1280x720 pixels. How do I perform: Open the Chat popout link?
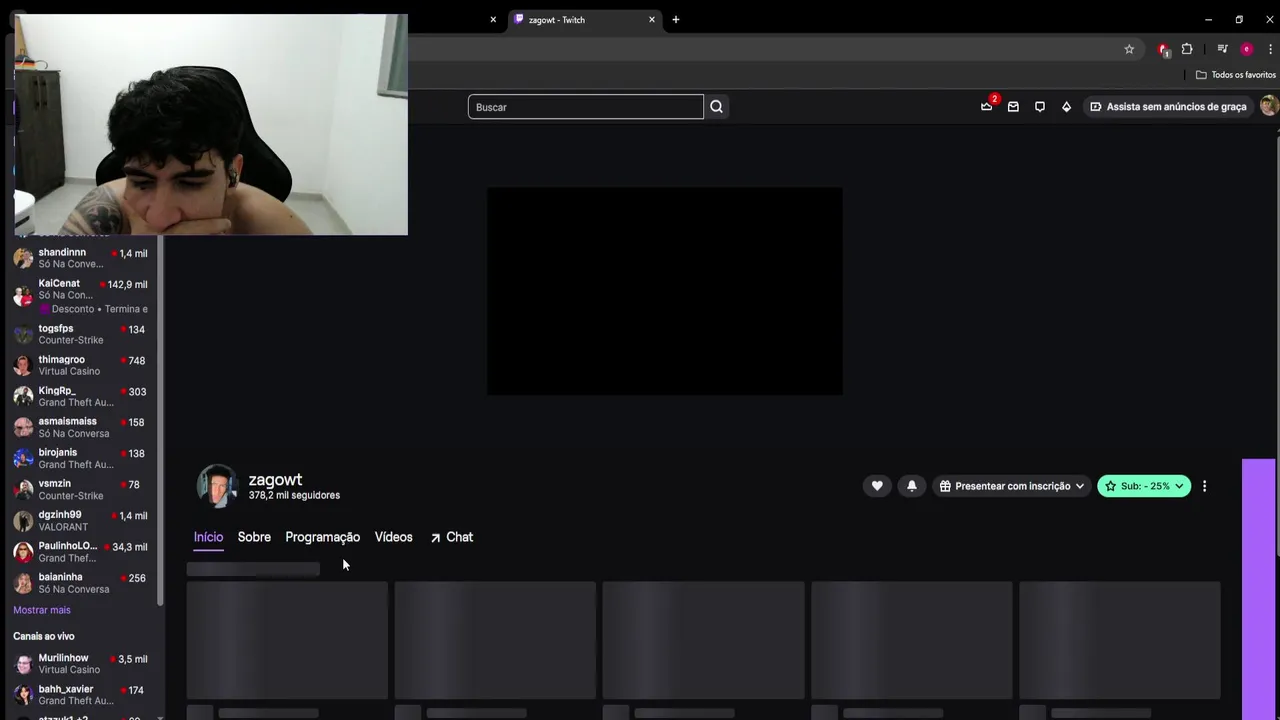[451, 537]
